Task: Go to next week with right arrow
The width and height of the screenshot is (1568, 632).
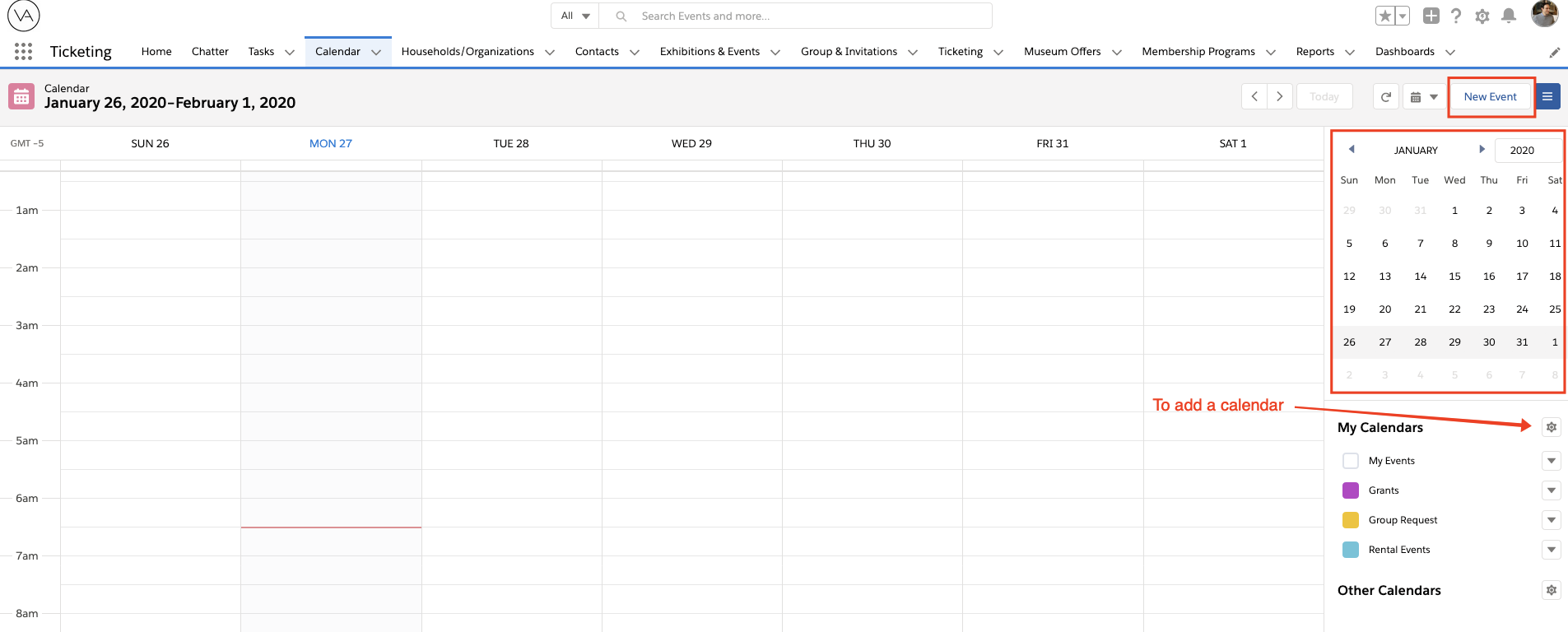Action: coord(1279,97)
